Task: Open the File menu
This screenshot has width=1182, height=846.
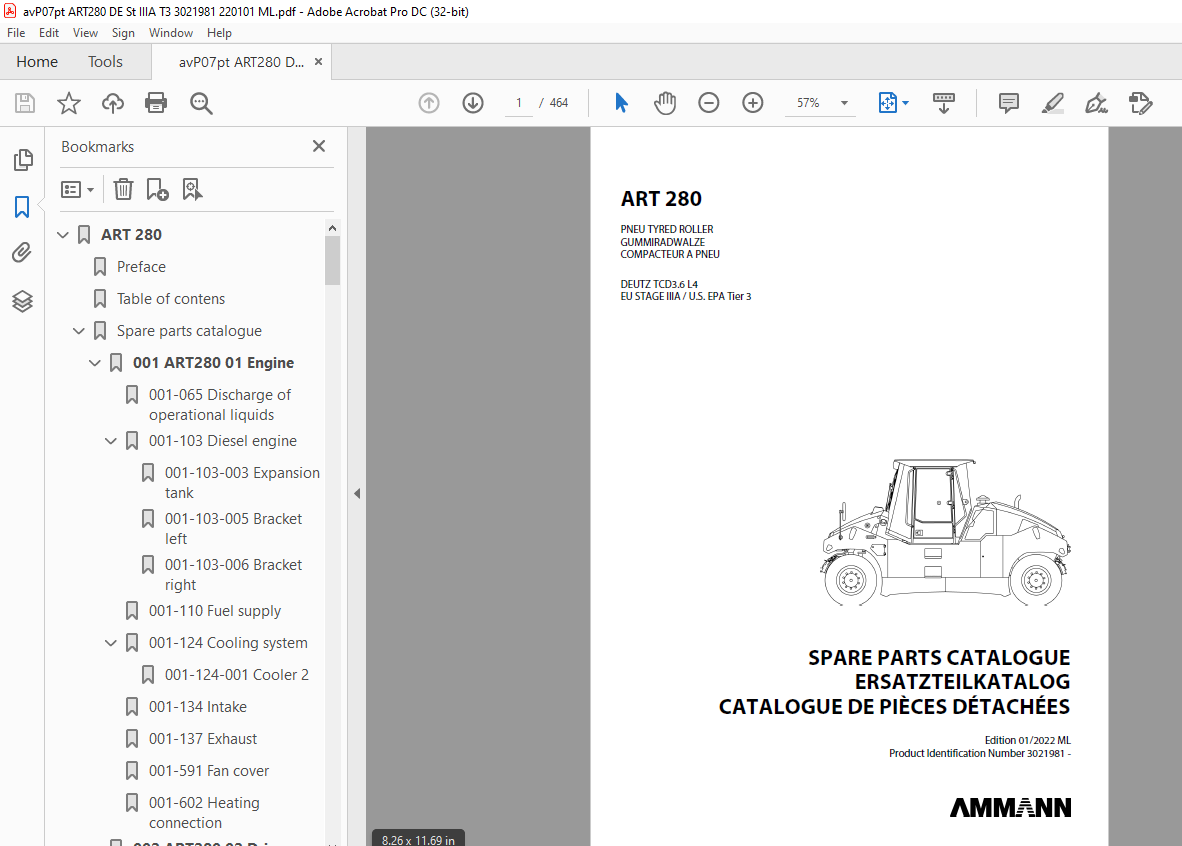Action: 16,33
